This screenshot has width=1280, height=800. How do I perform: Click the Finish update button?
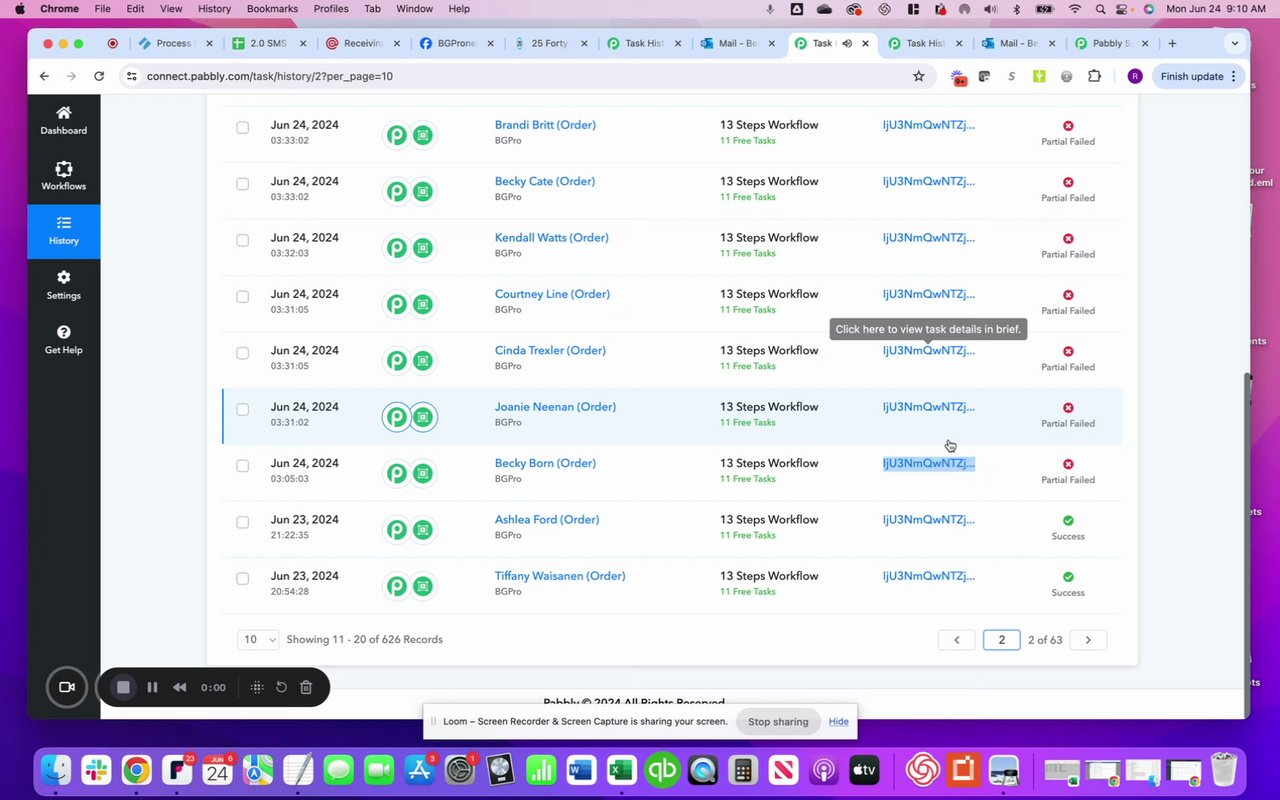tap(1198, 76)
